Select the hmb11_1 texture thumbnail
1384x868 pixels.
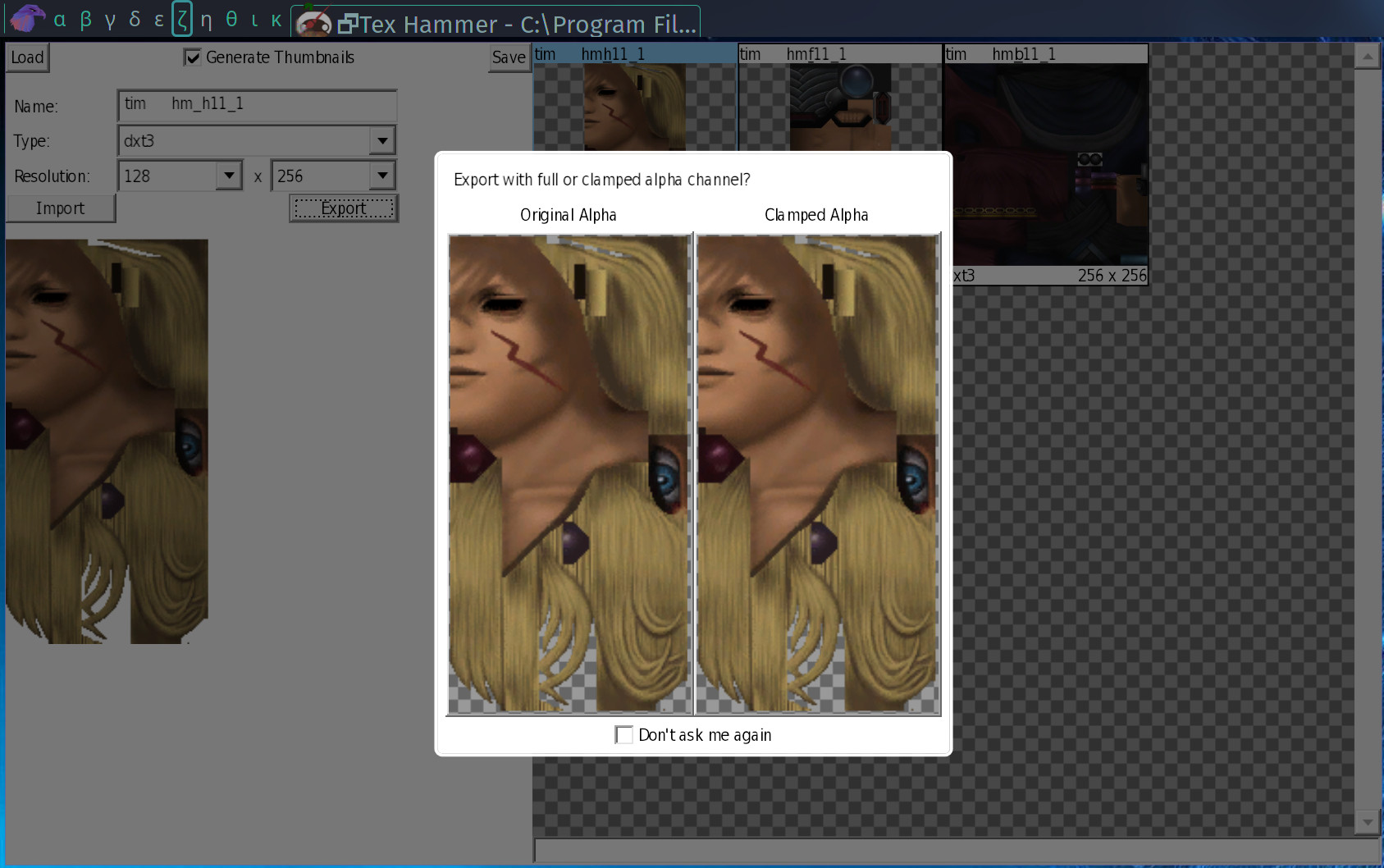pyautogui.click(x=1046, y=164)
